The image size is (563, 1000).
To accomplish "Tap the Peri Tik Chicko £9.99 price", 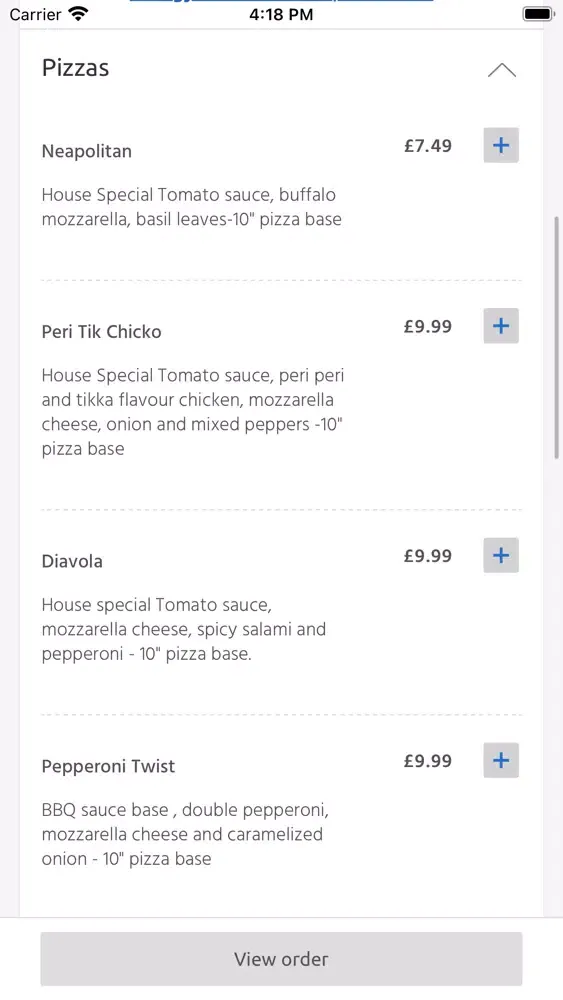I will point(428,327).
